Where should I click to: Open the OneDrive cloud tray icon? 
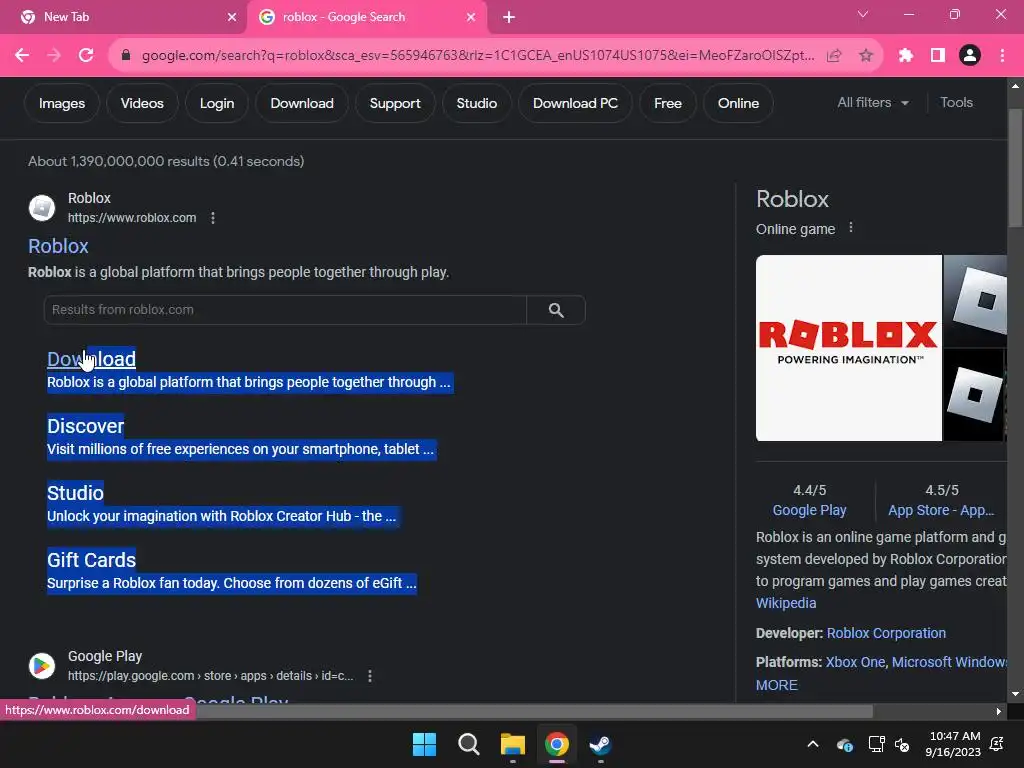coord(844,744)
